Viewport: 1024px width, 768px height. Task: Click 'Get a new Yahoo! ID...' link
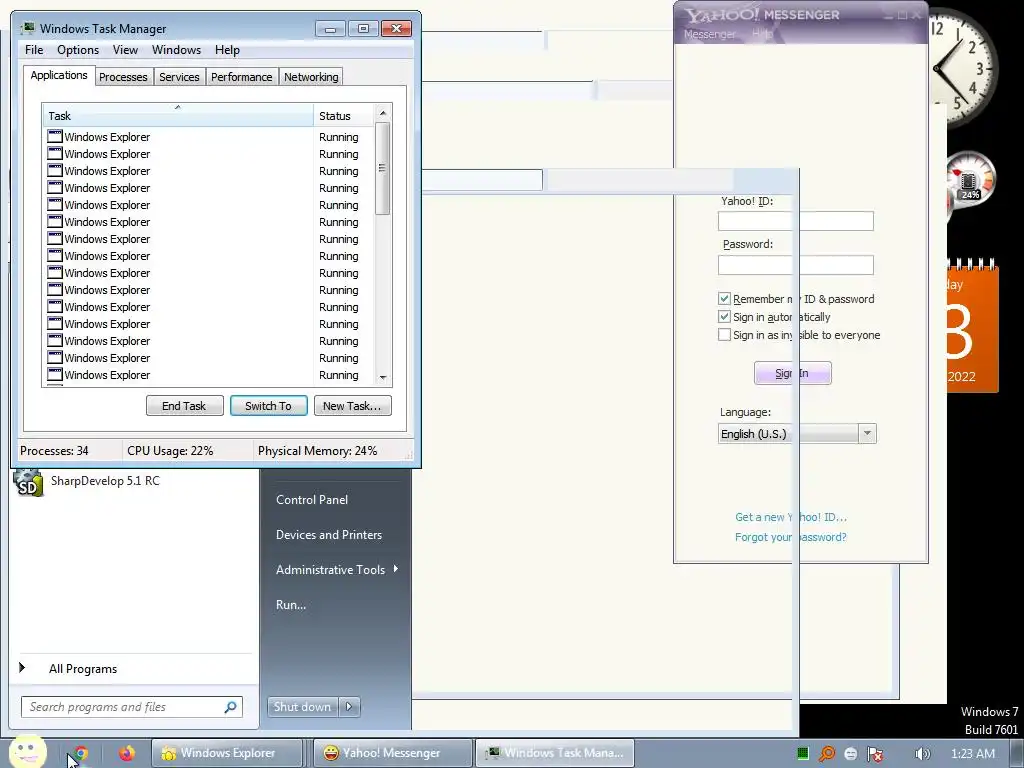click(x=791, y=517)
